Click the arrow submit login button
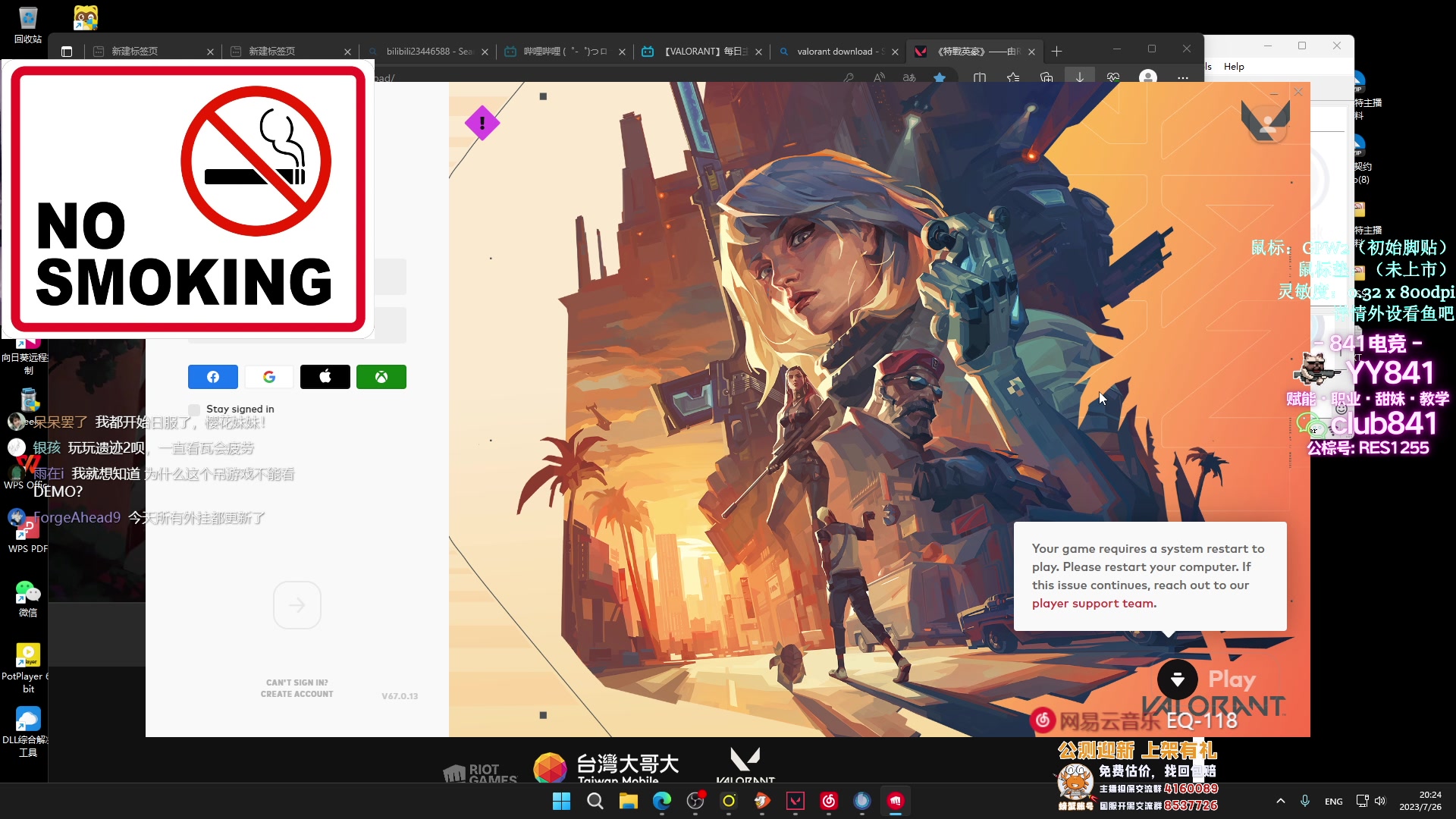 297,605
